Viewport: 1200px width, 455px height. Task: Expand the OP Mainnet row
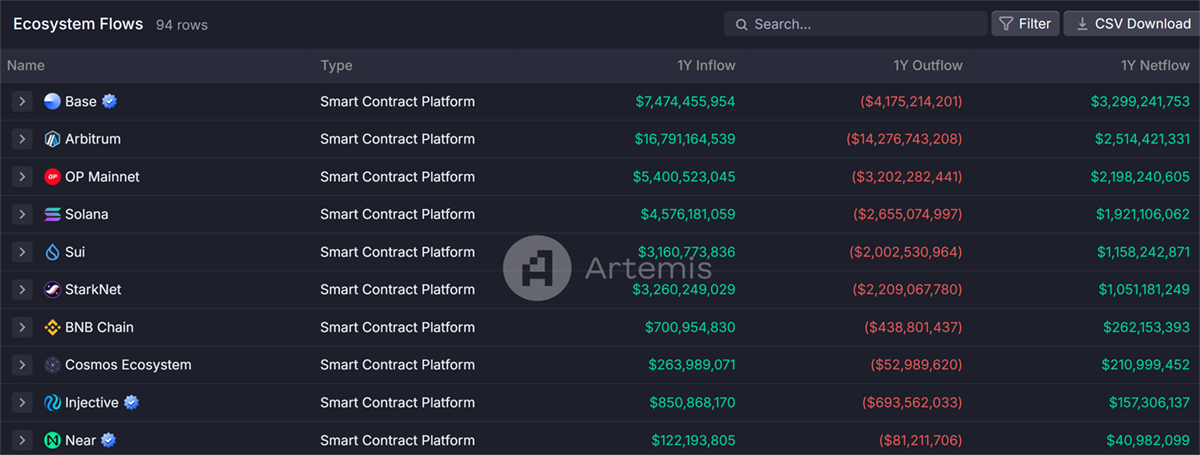(x=22, y=177)
